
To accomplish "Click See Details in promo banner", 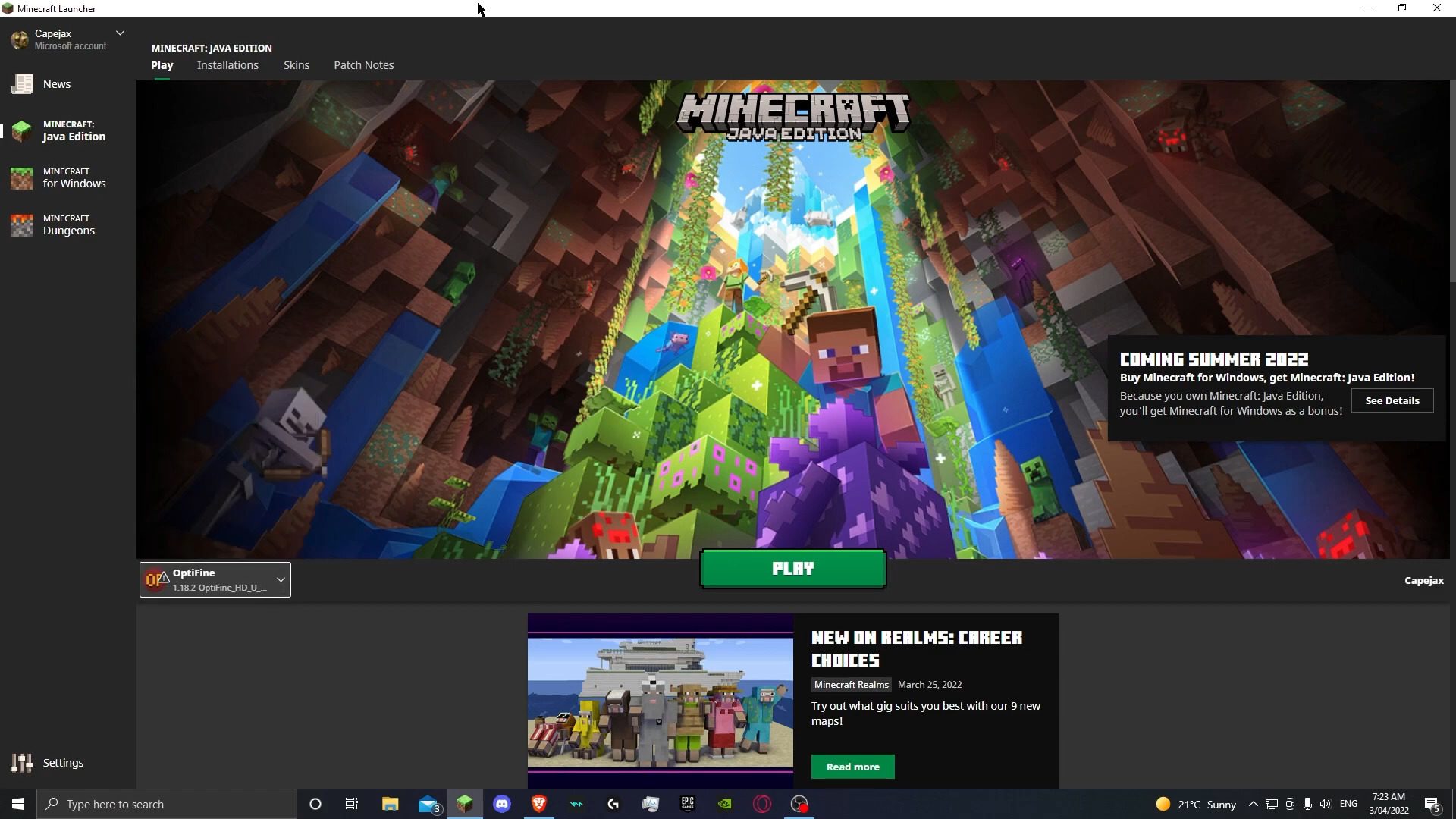I will click(x=1392, y=400).
